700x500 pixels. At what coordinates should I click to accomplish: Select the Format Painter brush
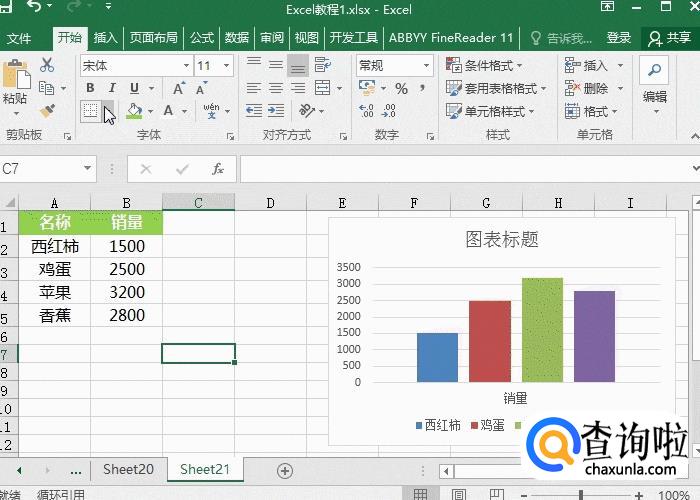tap(47, 111)
